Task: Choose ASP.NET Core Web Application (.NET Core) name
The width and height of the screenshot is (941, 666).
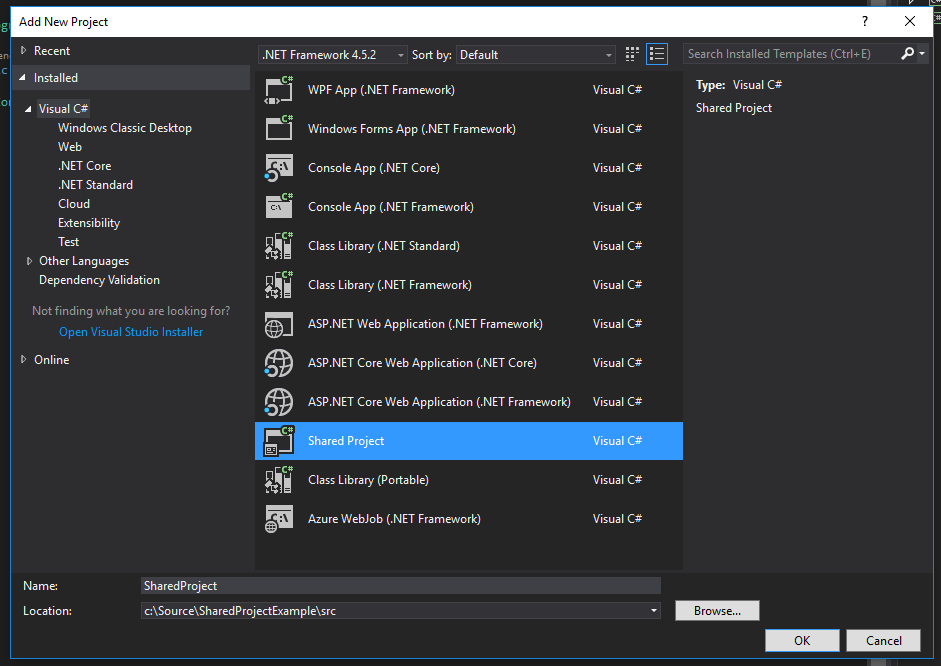Action: pos(422,363)
